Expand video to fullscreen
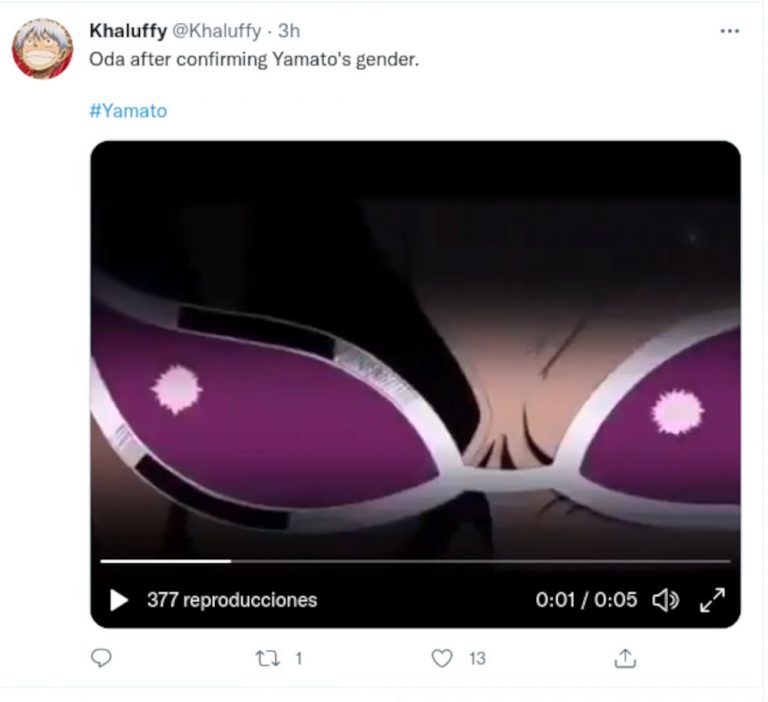This screenshot has width=768, height=702. pyautogui.click(x=712, y=600)
